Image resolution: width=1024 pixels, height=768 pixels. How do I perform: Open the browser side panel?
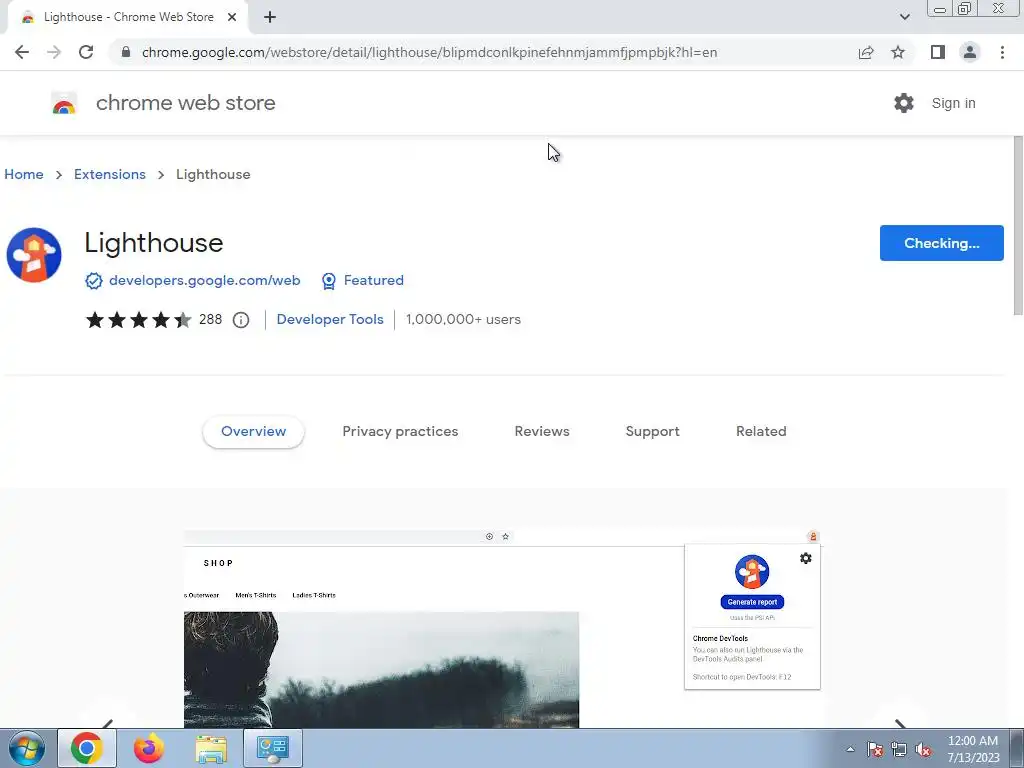(x=938, y=52)
